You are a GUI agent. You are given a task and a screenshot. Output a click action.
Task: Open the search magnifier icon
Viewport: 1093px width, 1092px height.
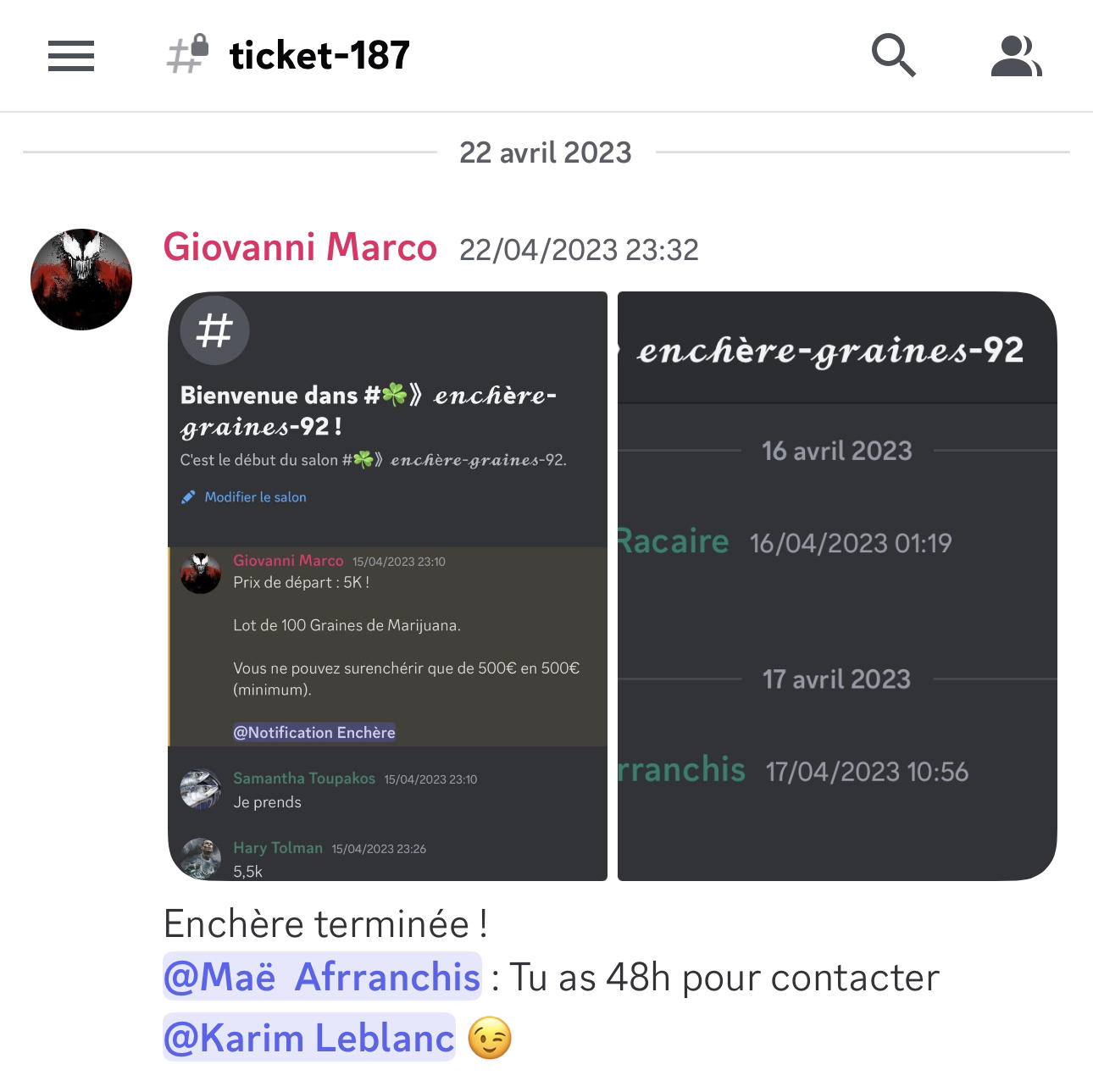(894, 56)
